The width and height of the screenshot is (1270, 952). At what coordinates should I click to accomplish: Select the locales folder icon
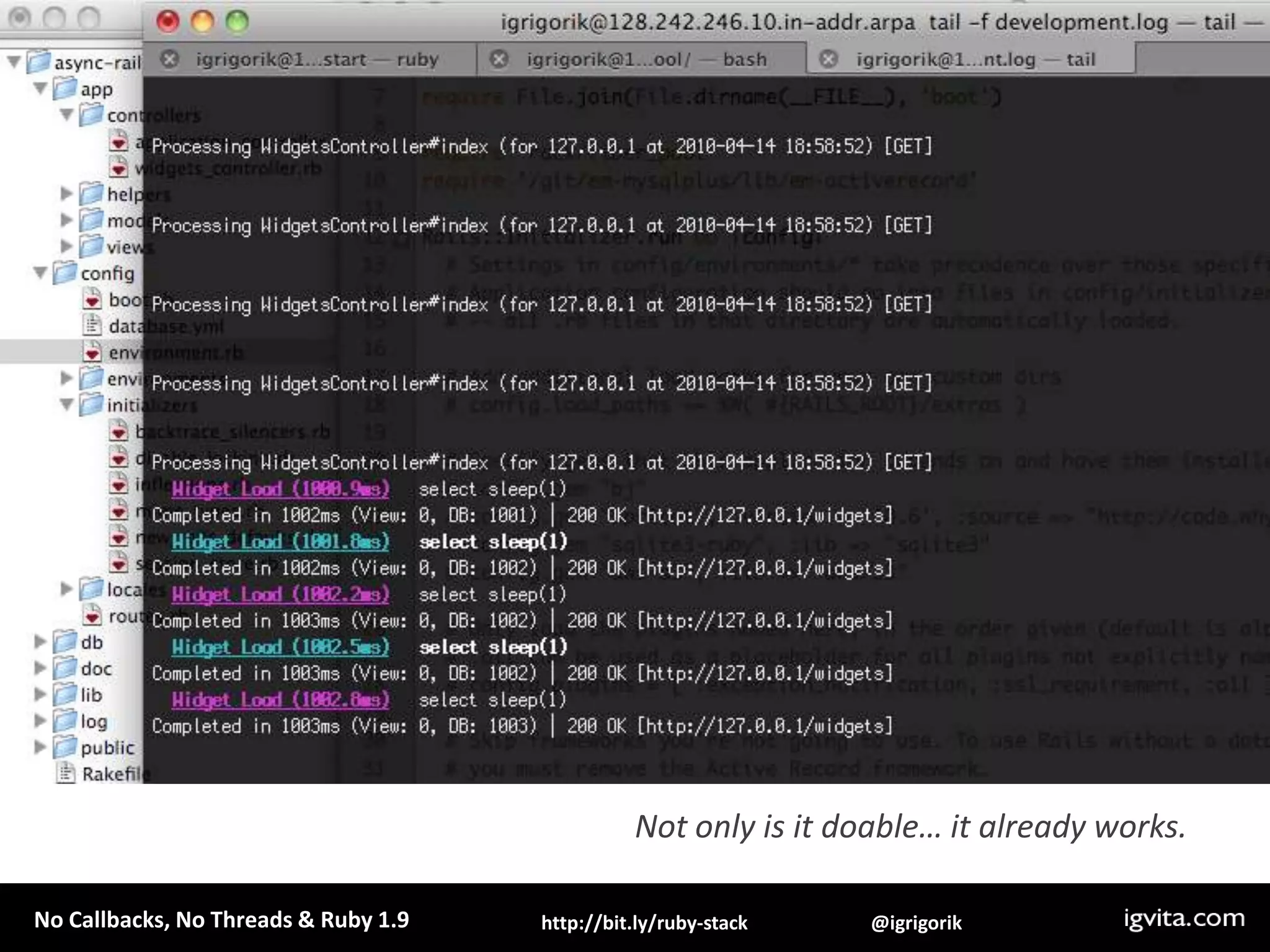tap(91, 589)
